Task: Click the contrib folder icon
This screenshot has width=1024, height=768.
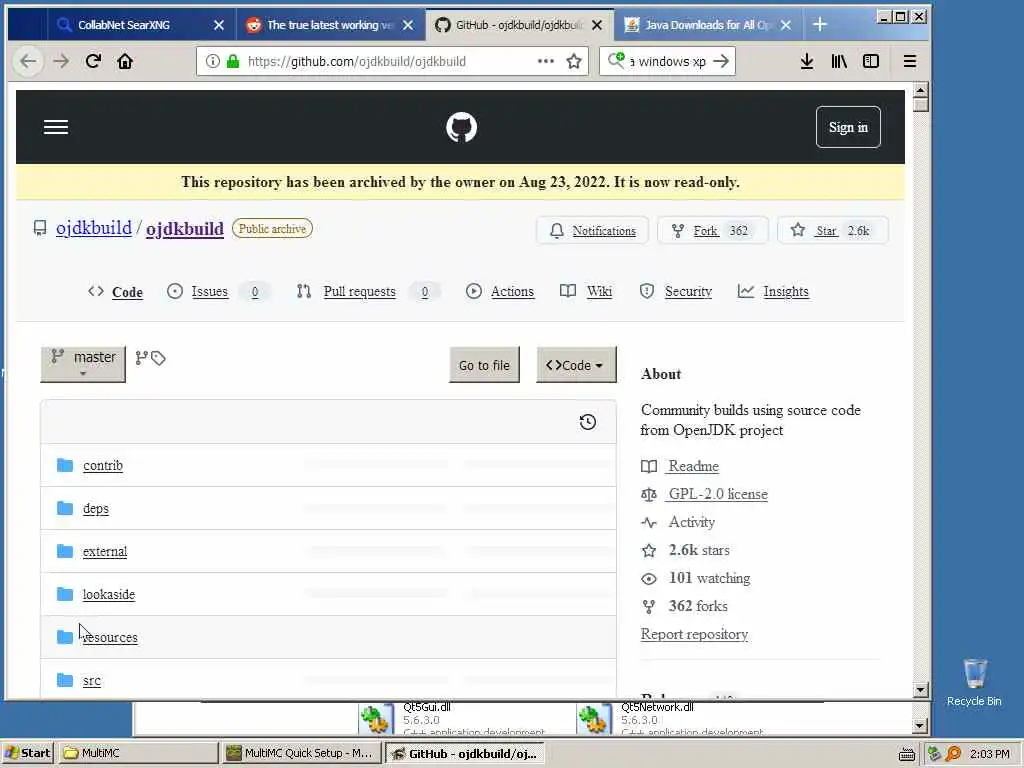Action: (65, 465)
